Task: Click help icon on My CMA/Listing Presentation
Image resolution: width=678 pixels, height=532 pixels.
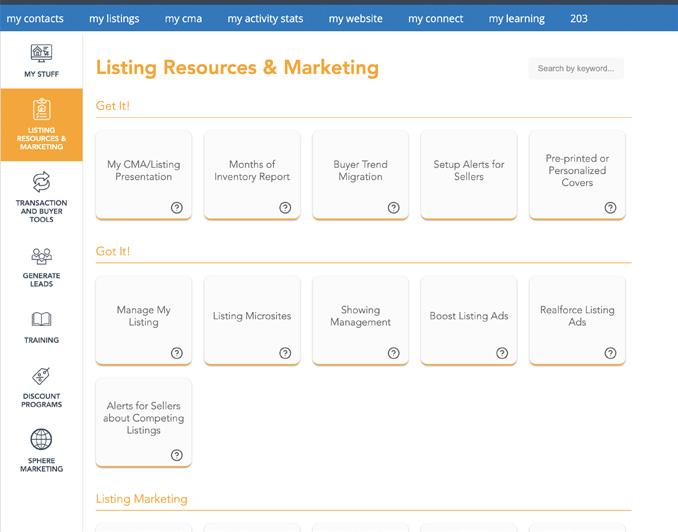Action: pyautogui.click(x=177, y=208)
